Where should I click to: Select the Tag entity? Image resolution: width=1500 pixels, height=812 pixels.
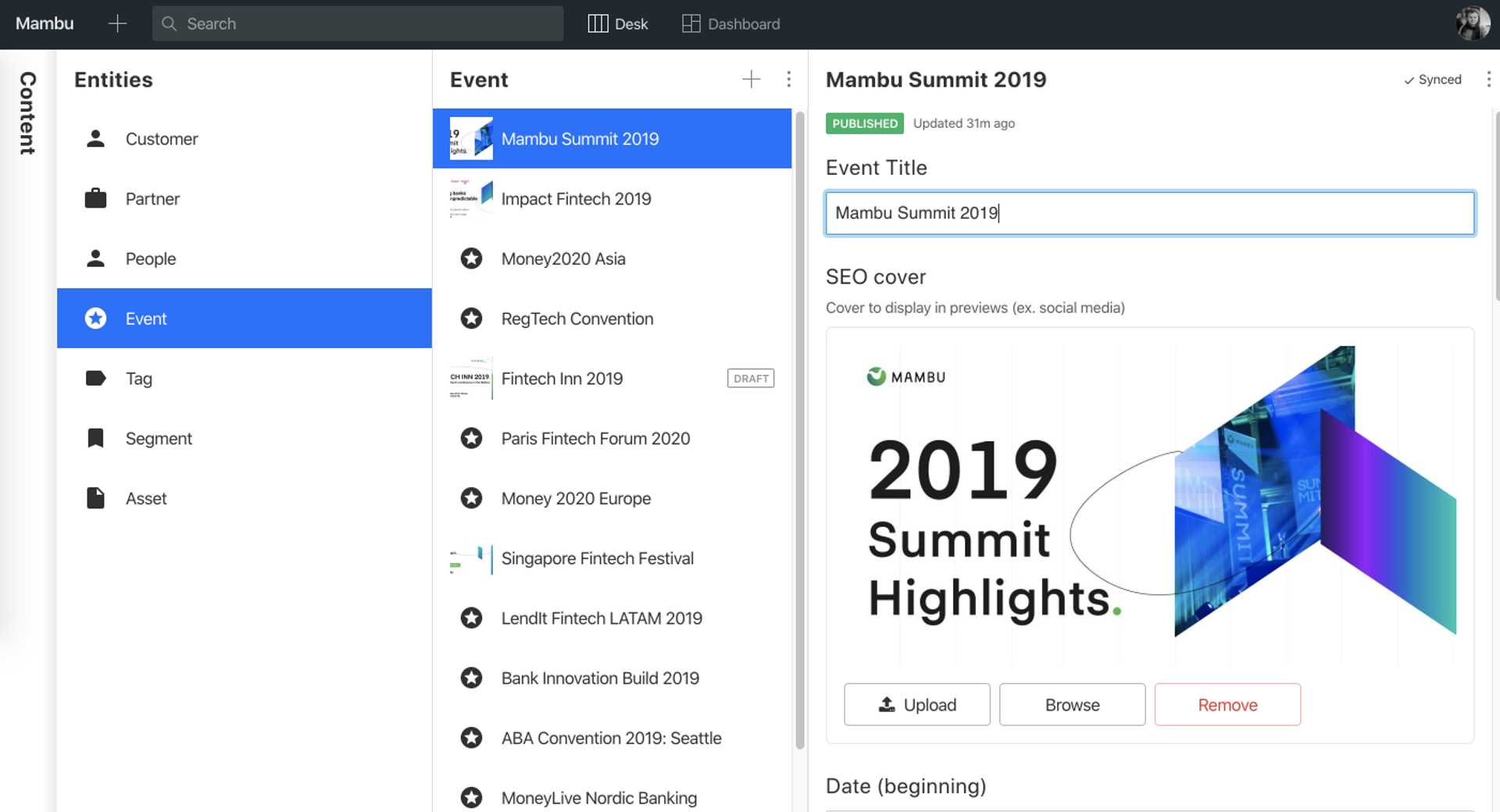245,379
